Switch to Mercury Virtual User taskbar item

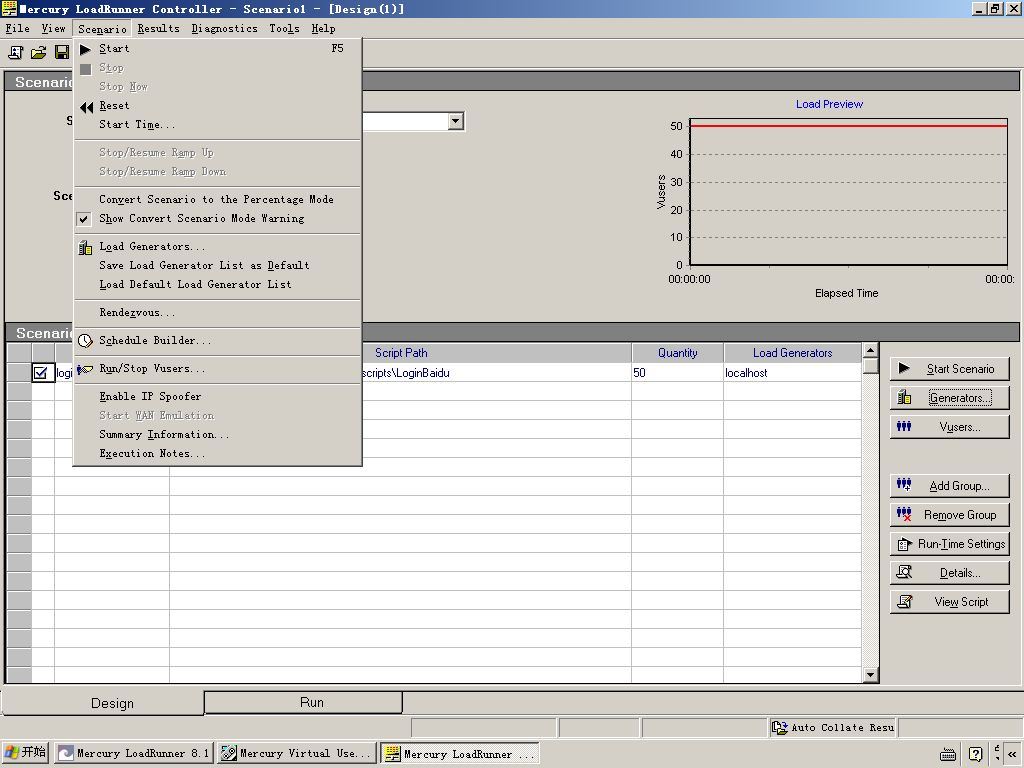297,753
